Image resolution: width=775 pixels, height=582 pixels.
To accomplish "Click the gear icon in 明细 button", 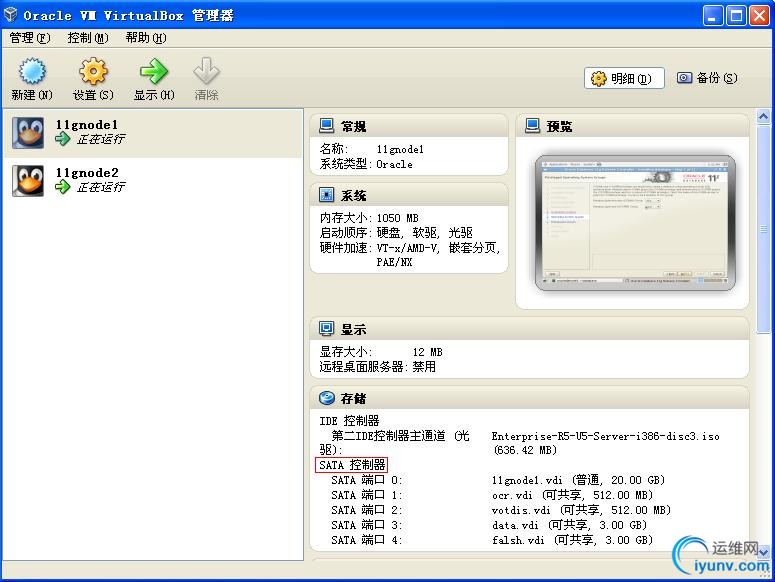I will [x=599, y=79].
